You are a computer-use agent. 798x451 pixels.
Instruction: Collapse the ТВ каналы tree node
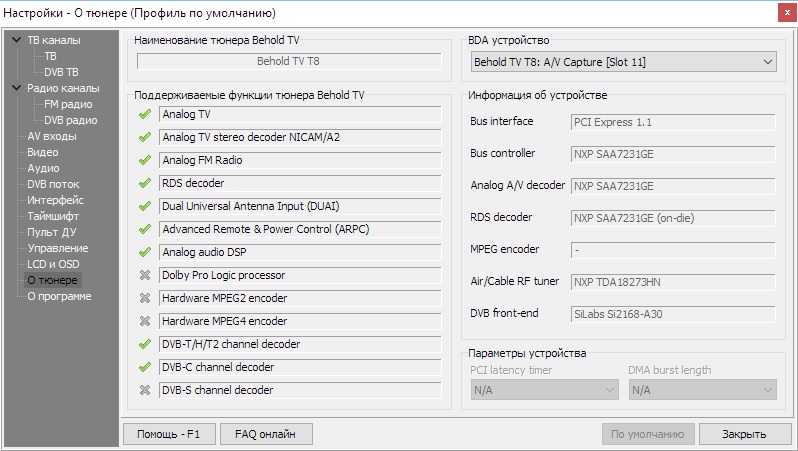coord(16,40)
